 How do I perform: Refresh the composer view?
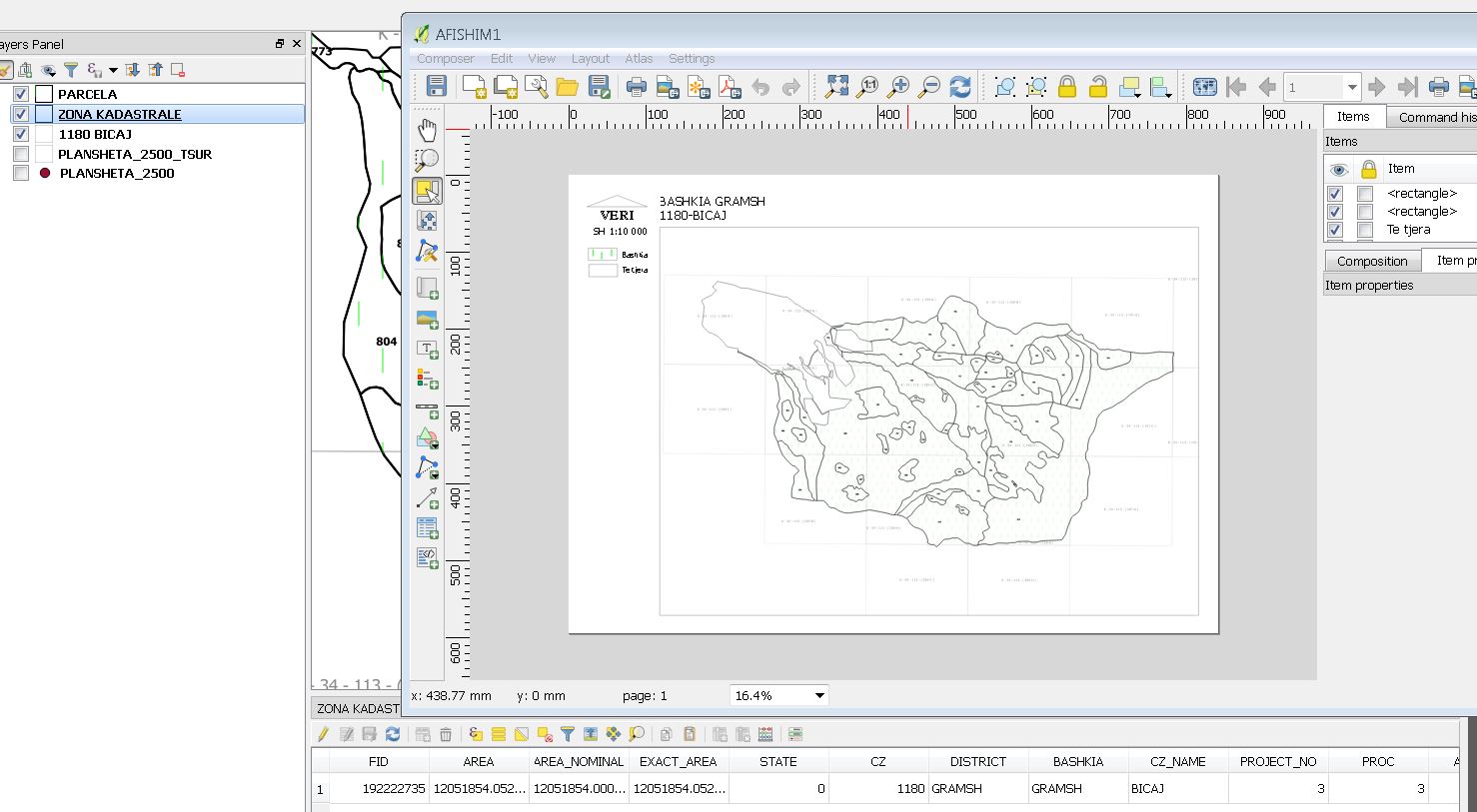(x=960, y=87)
